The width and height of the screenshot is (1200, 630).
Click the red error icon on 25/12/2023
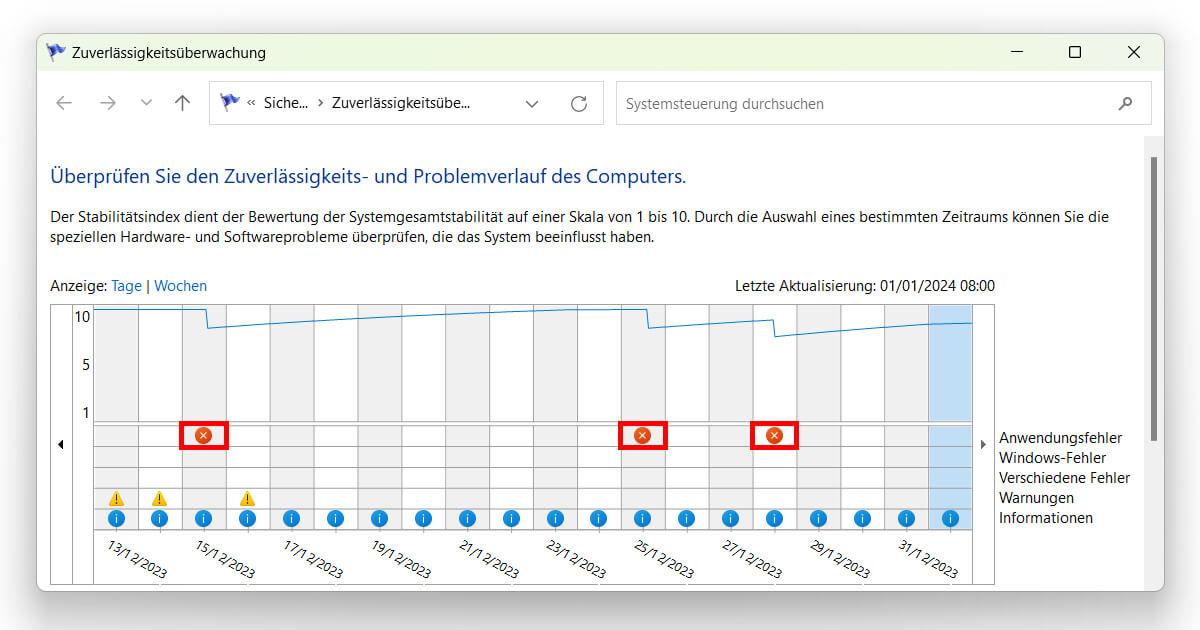point(642,435)
